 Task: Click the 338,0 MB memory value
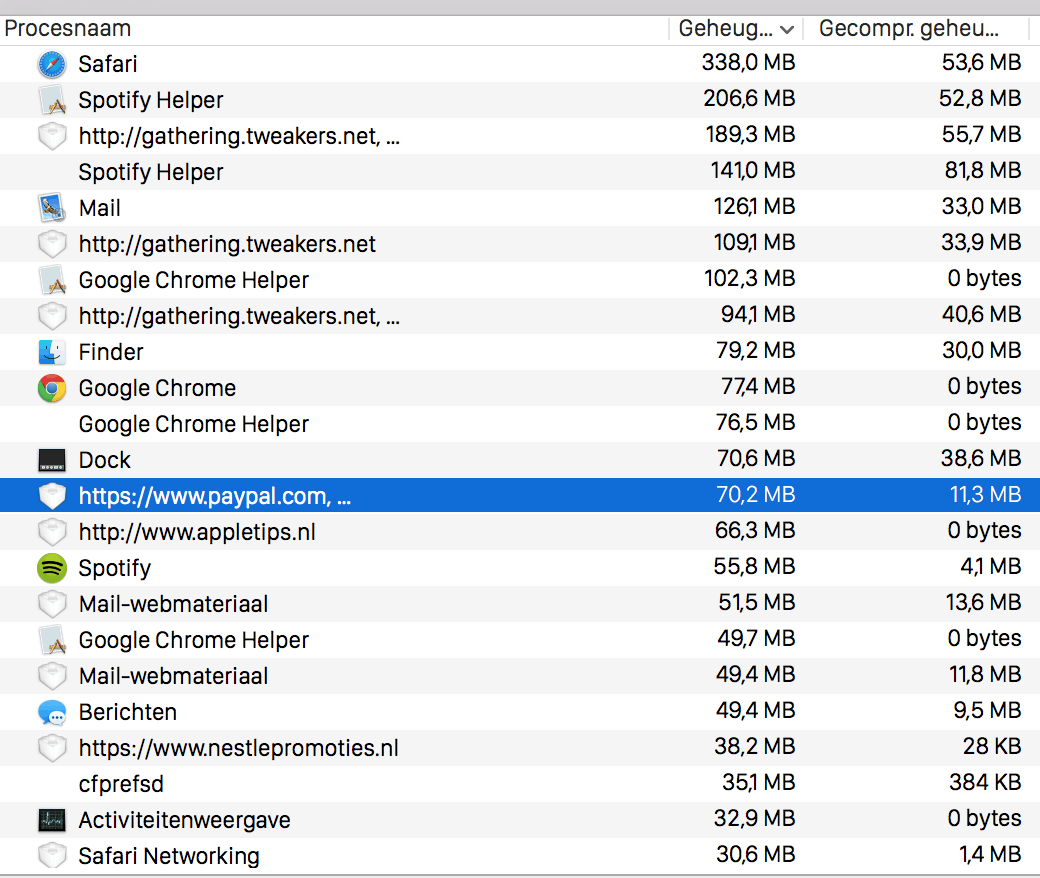point(749,62)
